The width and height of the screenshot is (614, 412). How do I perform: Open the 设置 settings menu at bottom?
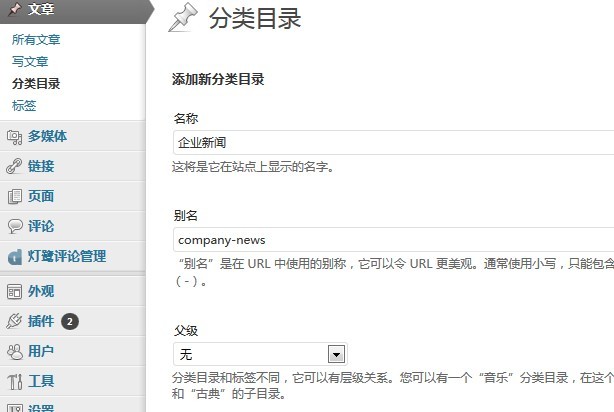[x=40, y=408]
